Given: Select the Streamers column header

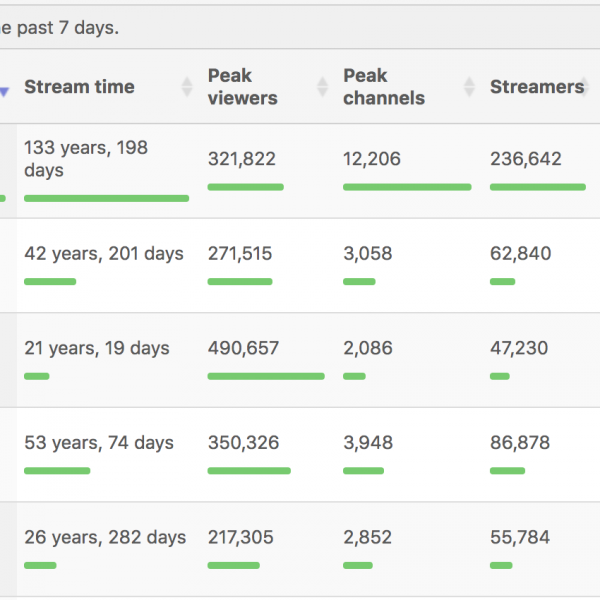Looking at the screenshot, I should coord(536,87).
